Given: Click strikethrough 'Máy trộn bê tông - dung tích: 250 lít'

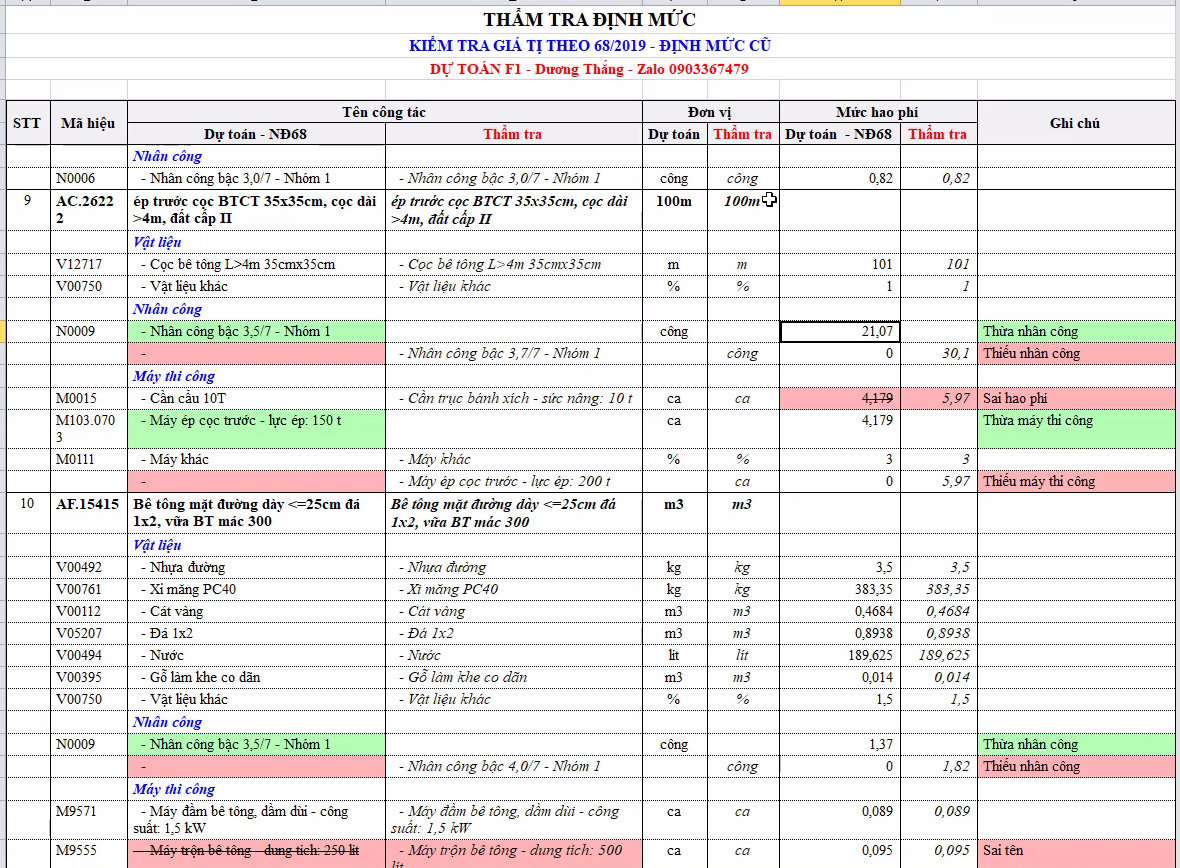Looking at the screenshot, I should [x=256, y=854].
